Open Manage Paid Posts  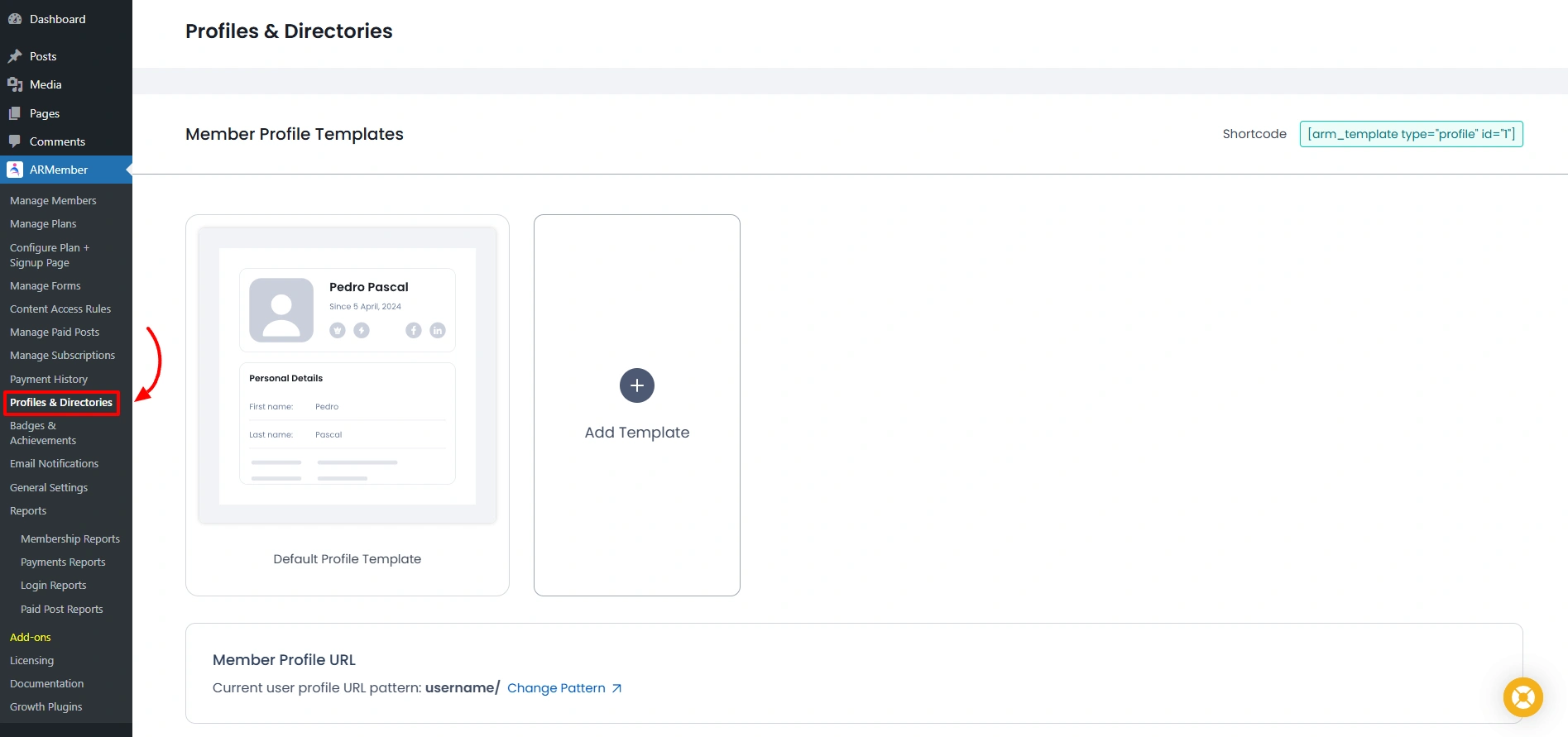(x=55, y=332)
